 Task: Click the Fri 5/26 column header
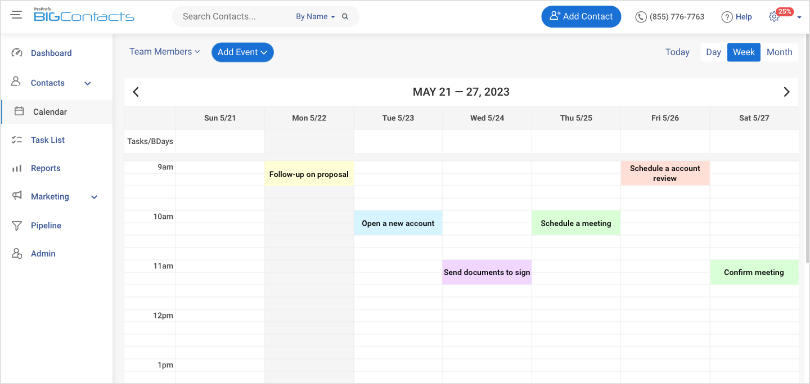665,118
